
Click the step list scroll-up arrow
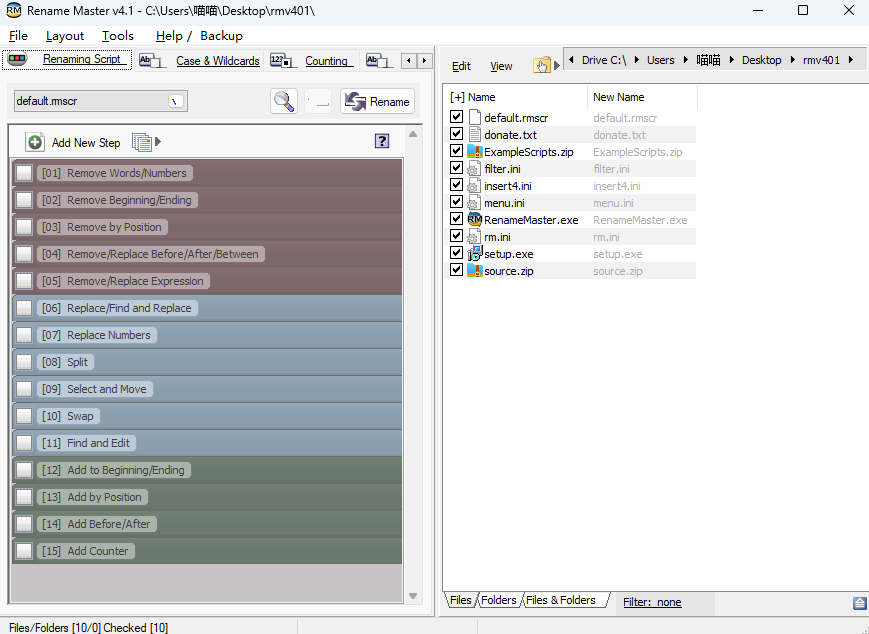413,134
